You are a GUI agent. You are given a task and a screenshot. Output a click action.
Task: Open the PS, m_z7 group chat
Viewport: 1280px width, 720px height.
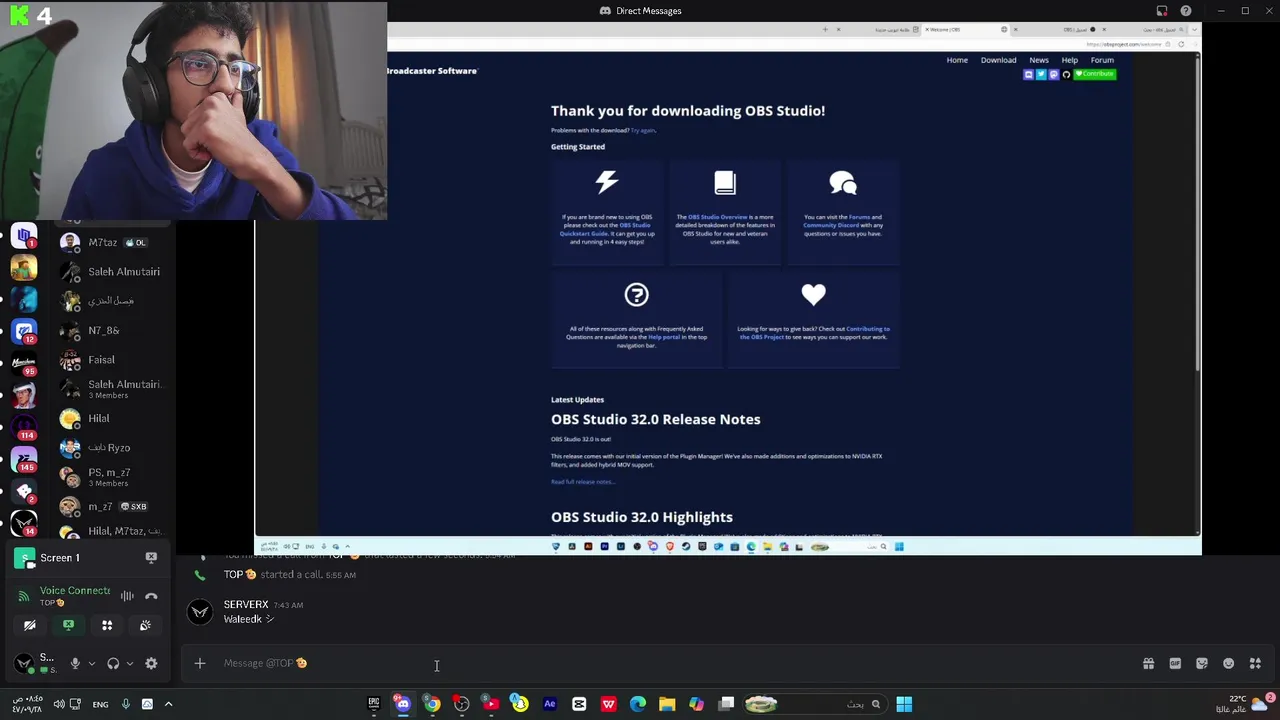click(112, 477)
